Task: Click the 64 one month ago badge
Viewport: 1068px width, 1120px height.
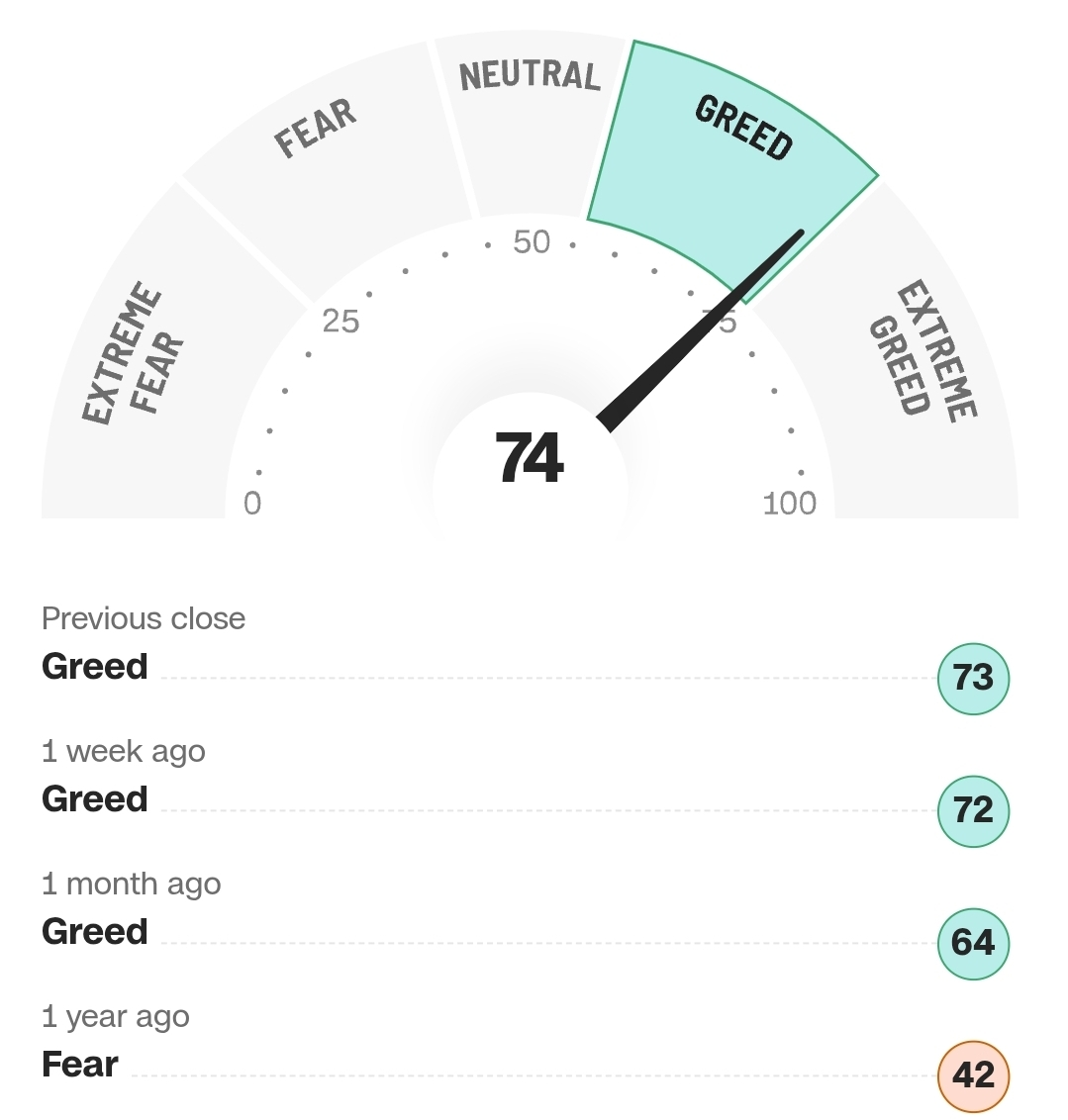Action: point(973,943)
